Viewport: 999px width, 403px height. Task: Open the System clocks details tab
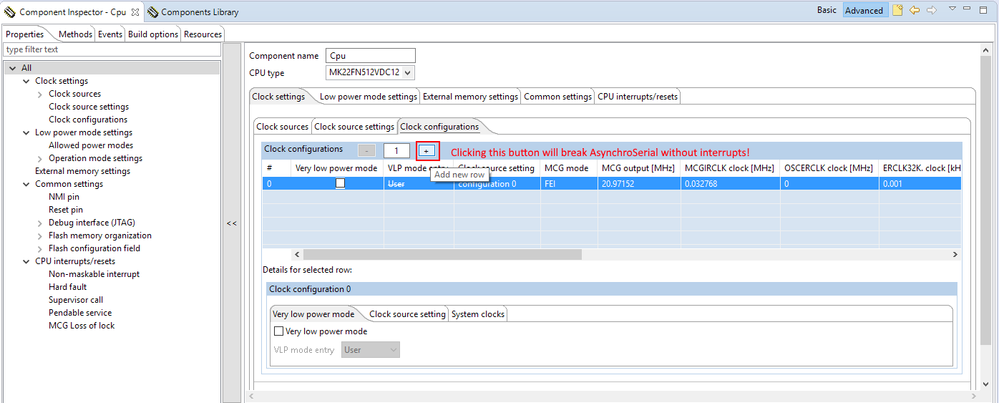[478, 314]
